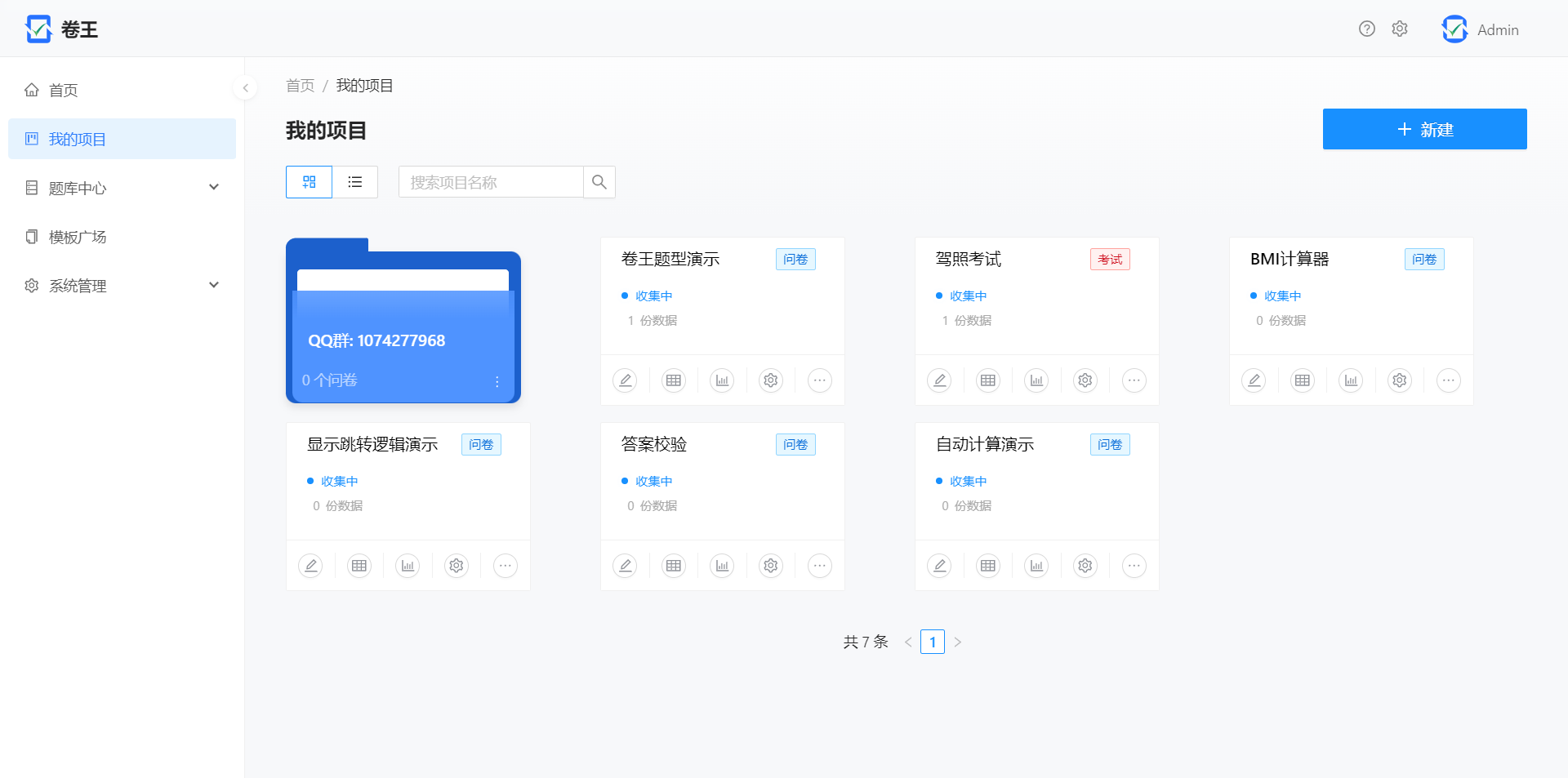The width and height of the screenshot is (1568, 778).
Task: Click the Admin username
Action: point(1498,30)
